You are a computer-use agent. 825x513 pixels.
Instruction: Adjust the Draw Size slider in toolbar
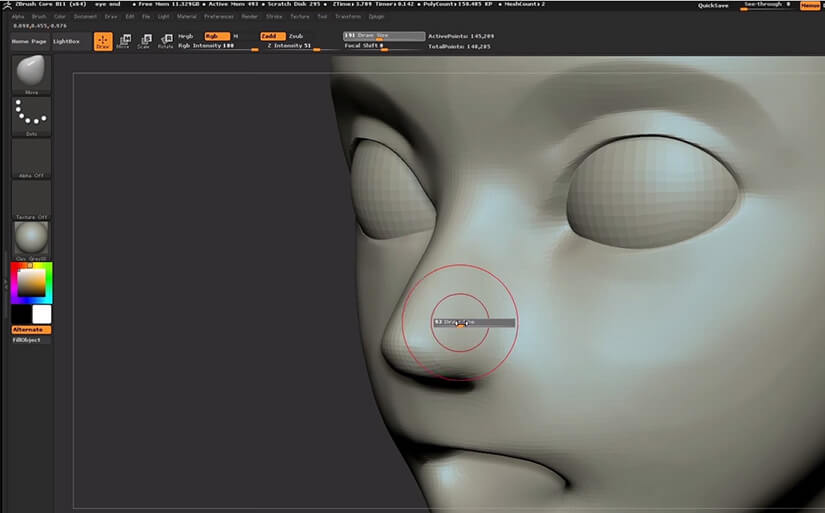click(x=384, y=36)
